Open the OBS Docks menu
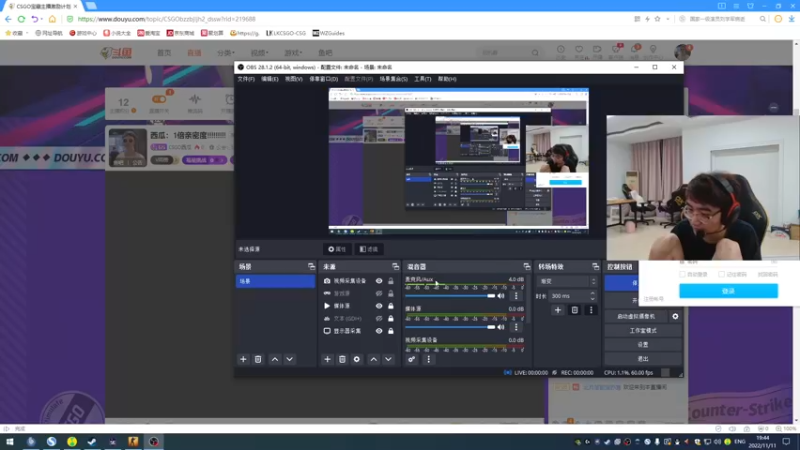 (323, 79)
